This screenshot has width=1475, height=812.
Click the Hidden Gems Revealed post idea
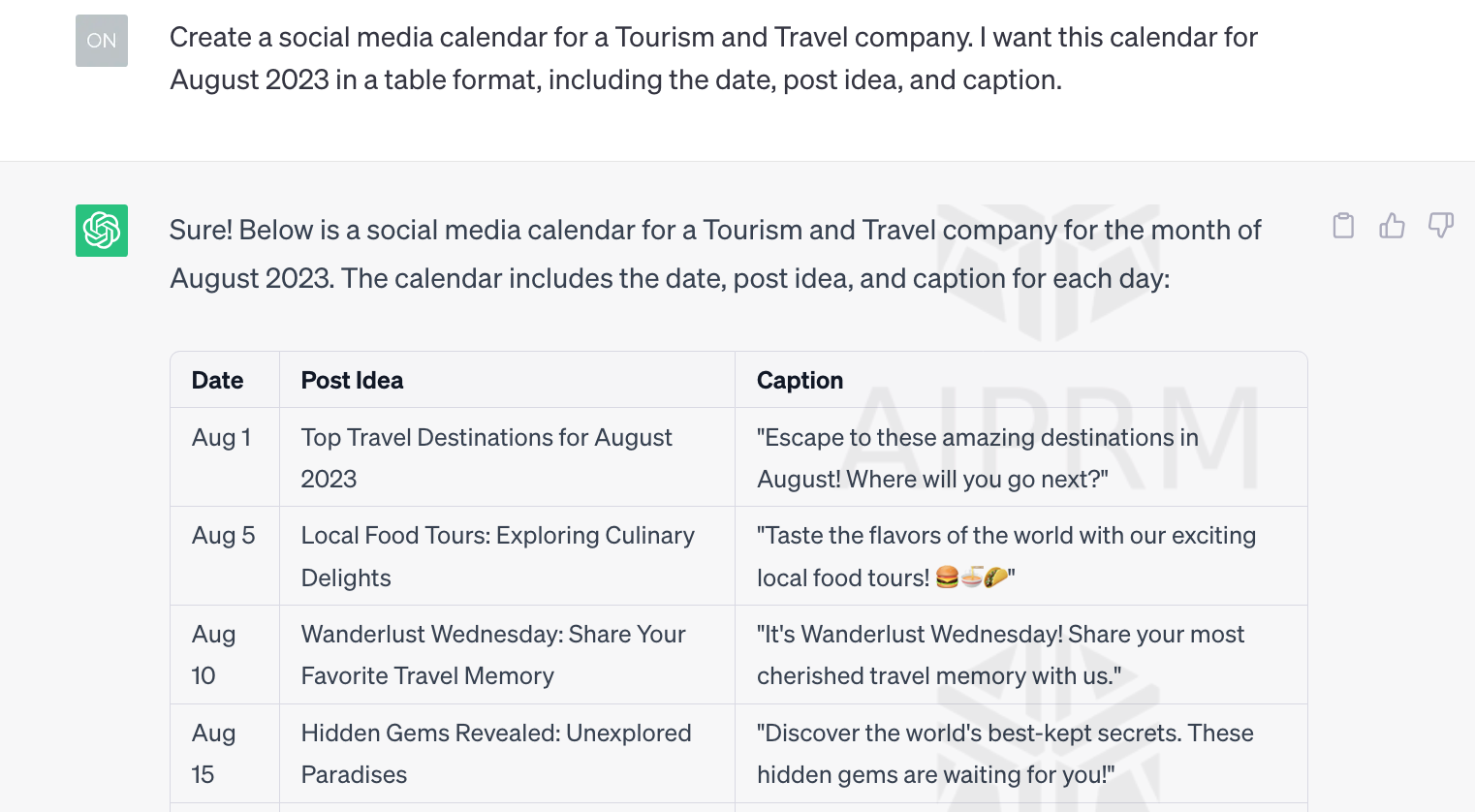point(496,754)
